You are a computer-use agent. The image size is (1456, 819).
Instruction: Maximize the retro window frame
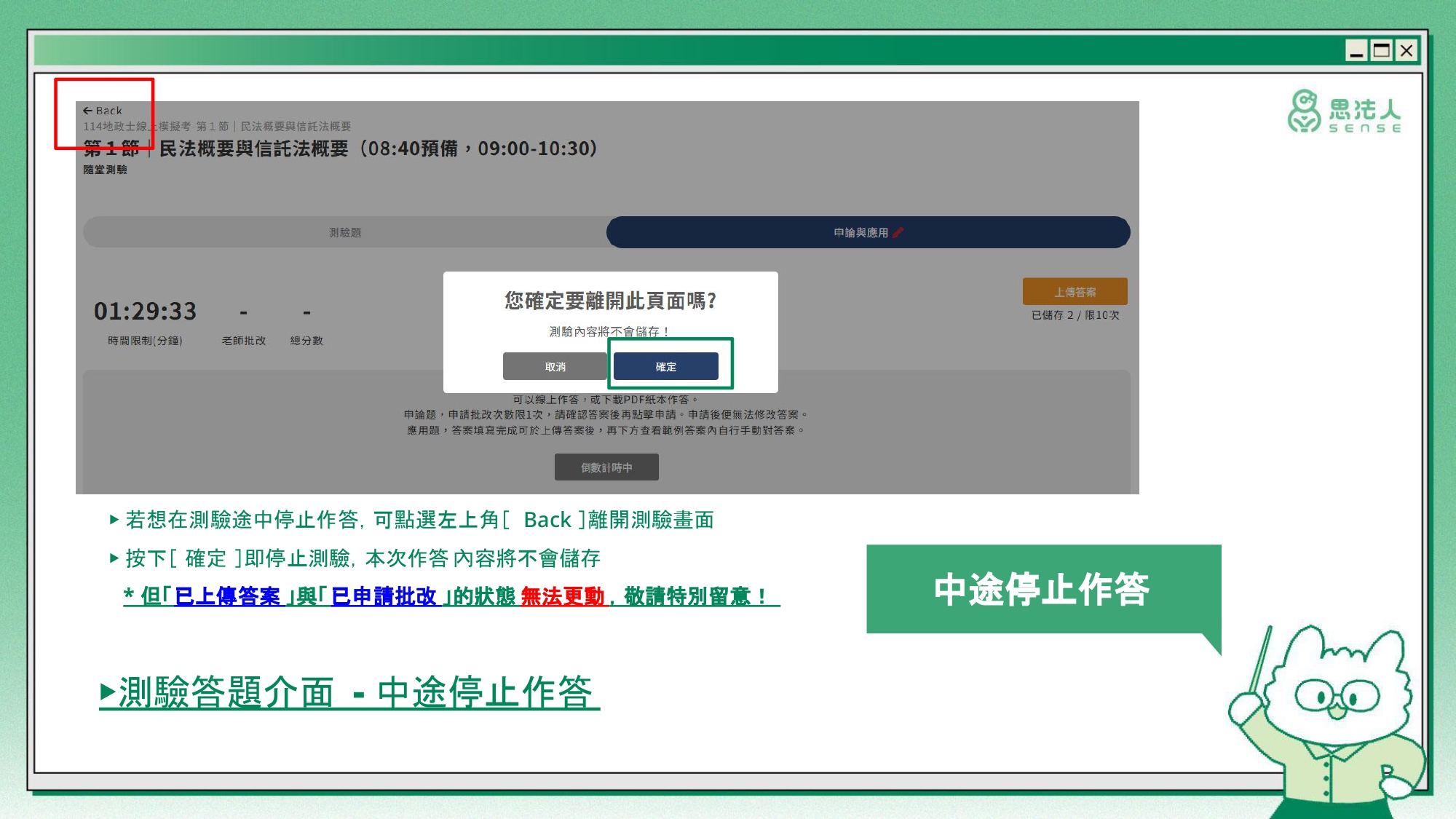[x=1381, y=51]
